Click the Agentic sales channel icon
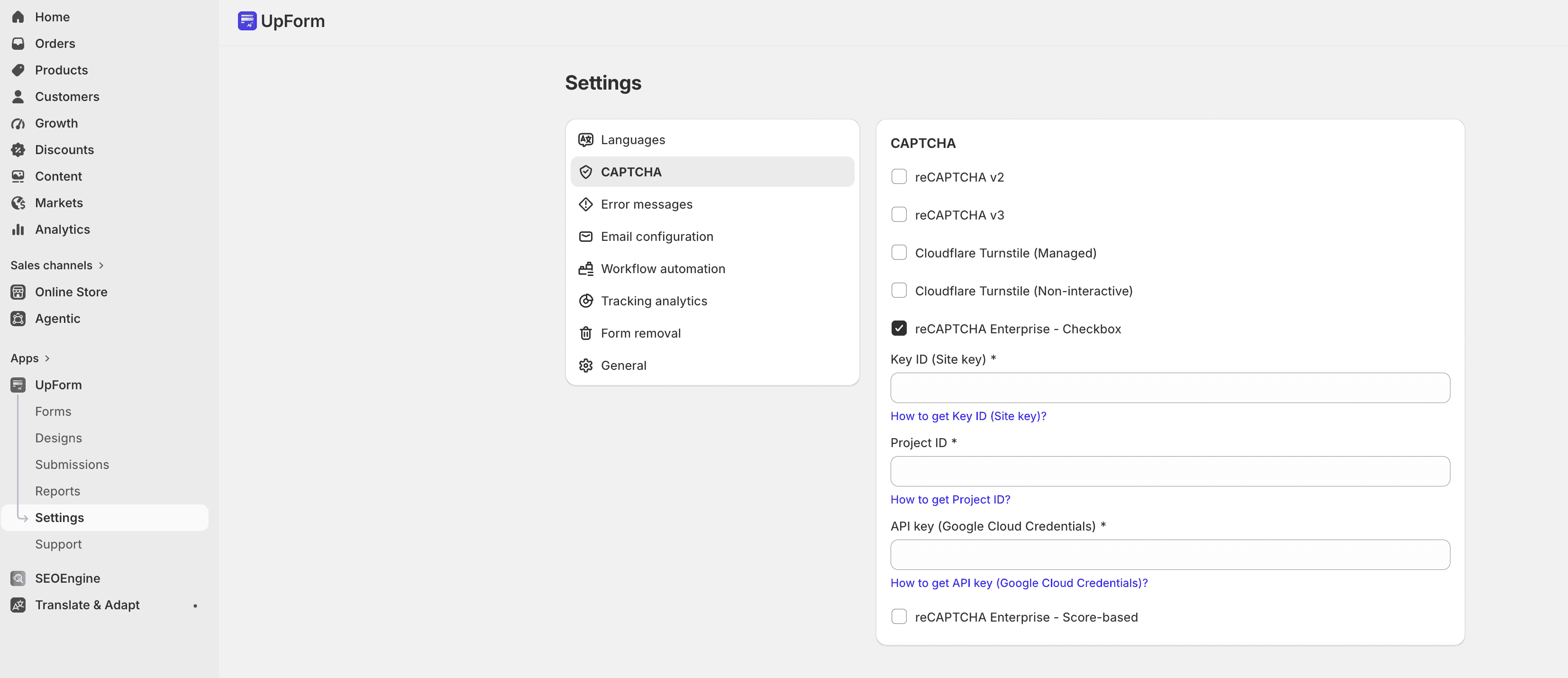 coord(18,318)
